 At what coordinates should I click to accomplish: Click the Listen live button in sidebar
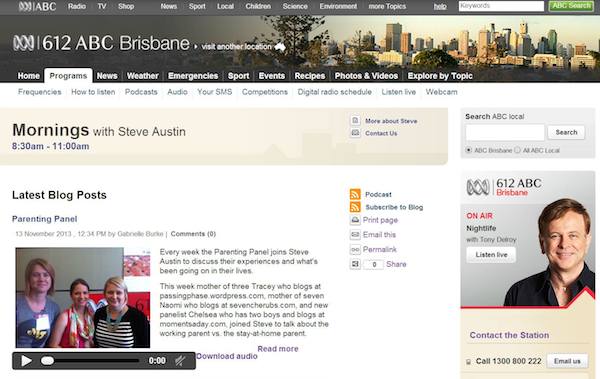click(x=491, y=255)
